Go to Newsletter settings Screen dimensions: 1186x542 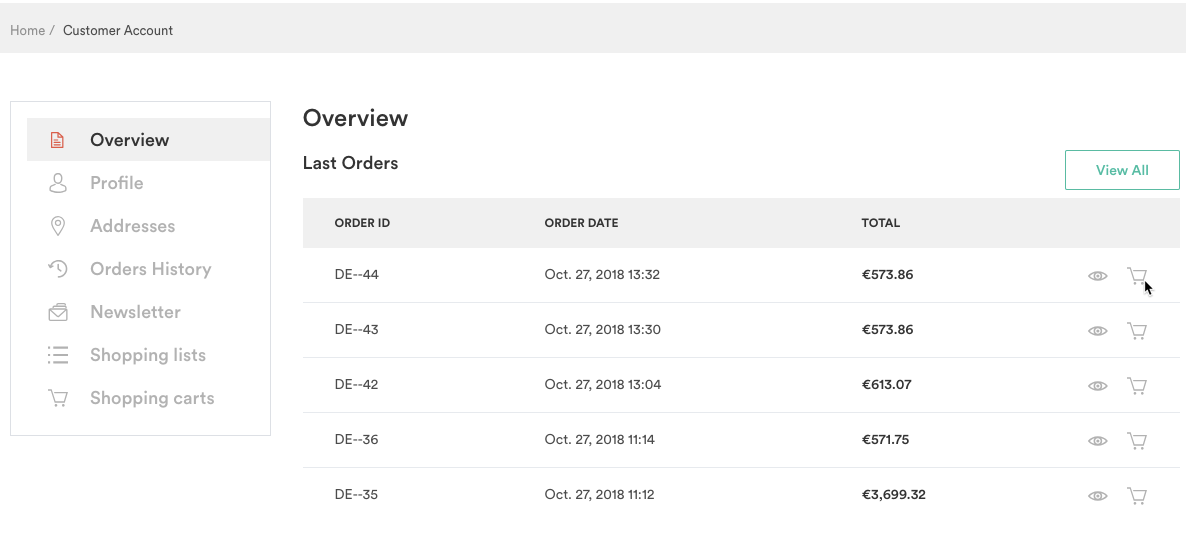[135, 312]
